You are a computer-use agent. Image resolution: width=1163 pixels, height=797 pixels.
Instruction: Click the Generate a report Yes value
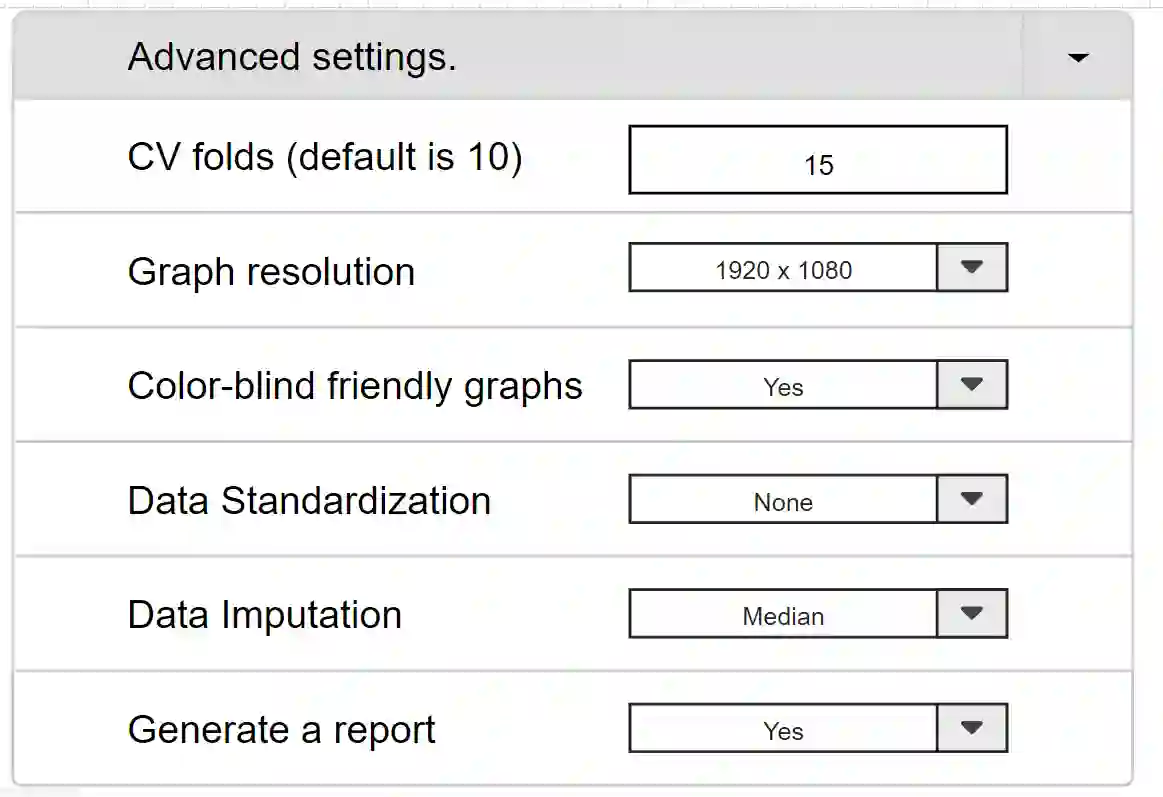pyautogui.click(x=783, y=729)
